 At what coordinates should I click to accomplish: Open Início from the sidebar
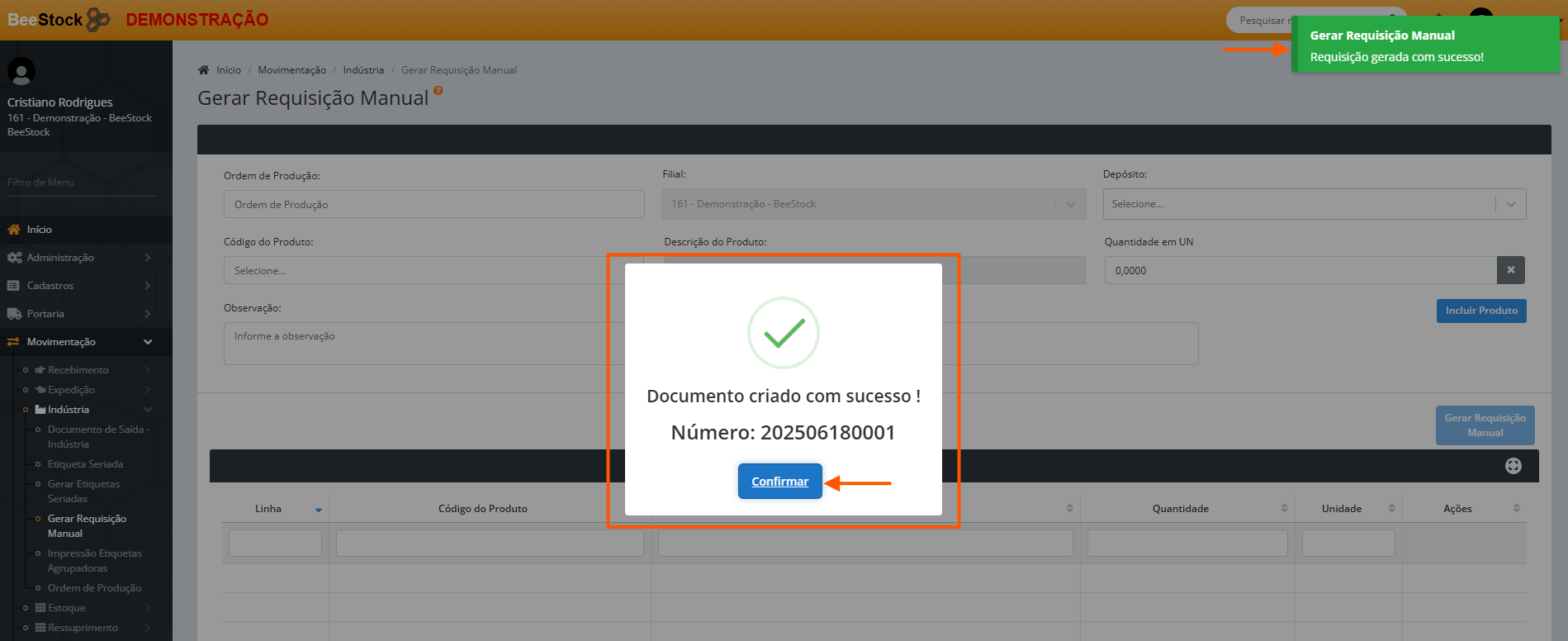tap(39, 230)
